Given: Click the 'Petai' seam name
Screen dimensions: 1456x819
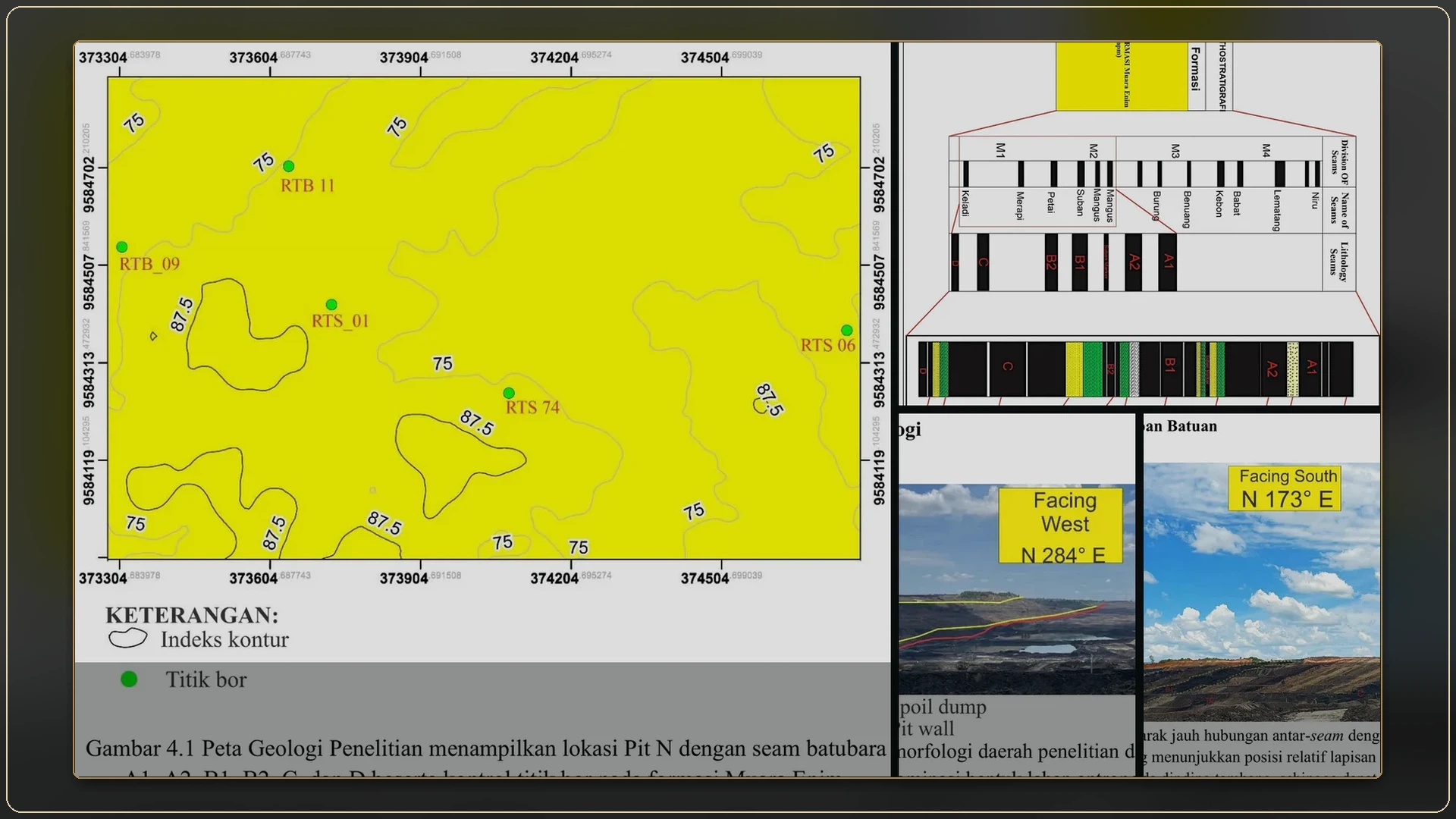Looking at the screenshot, I should pos(1051,202).
